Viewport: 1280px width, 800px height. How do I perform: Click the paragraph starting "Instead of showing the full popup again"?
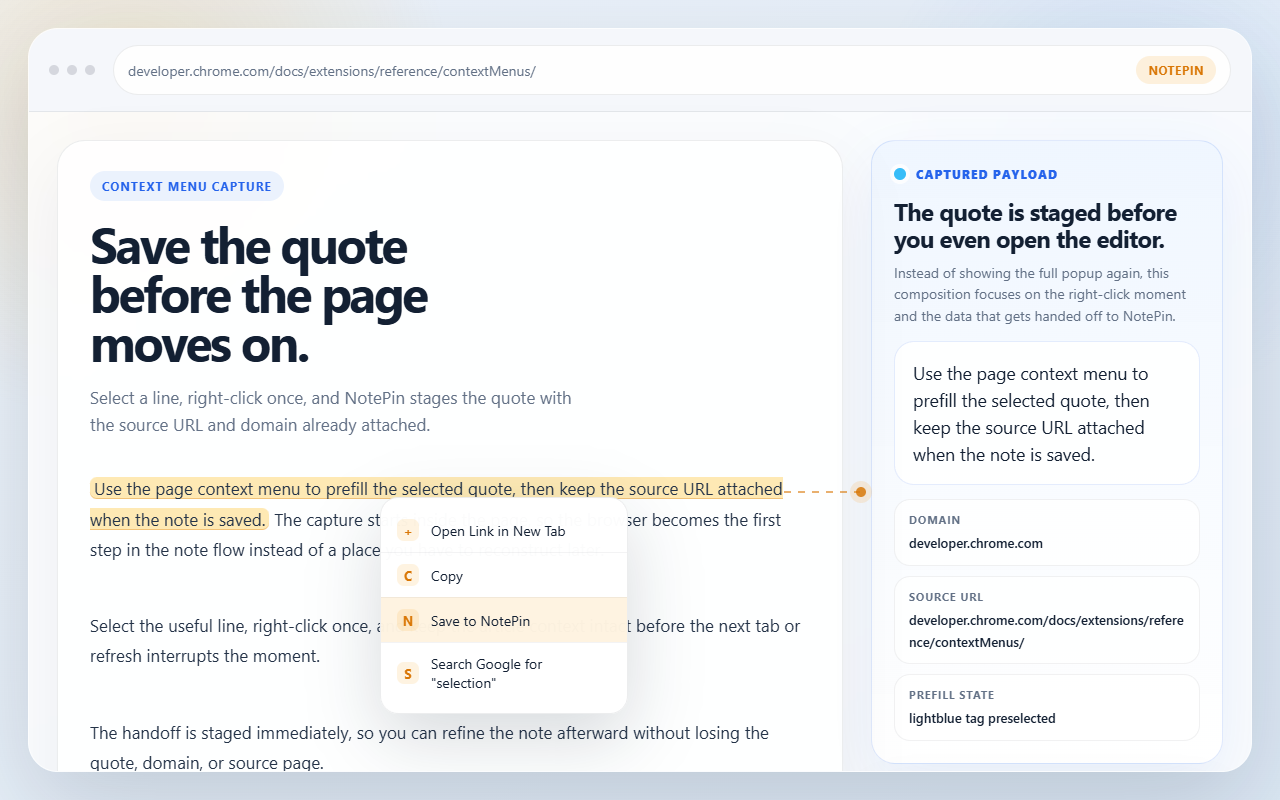[1040, 295]
